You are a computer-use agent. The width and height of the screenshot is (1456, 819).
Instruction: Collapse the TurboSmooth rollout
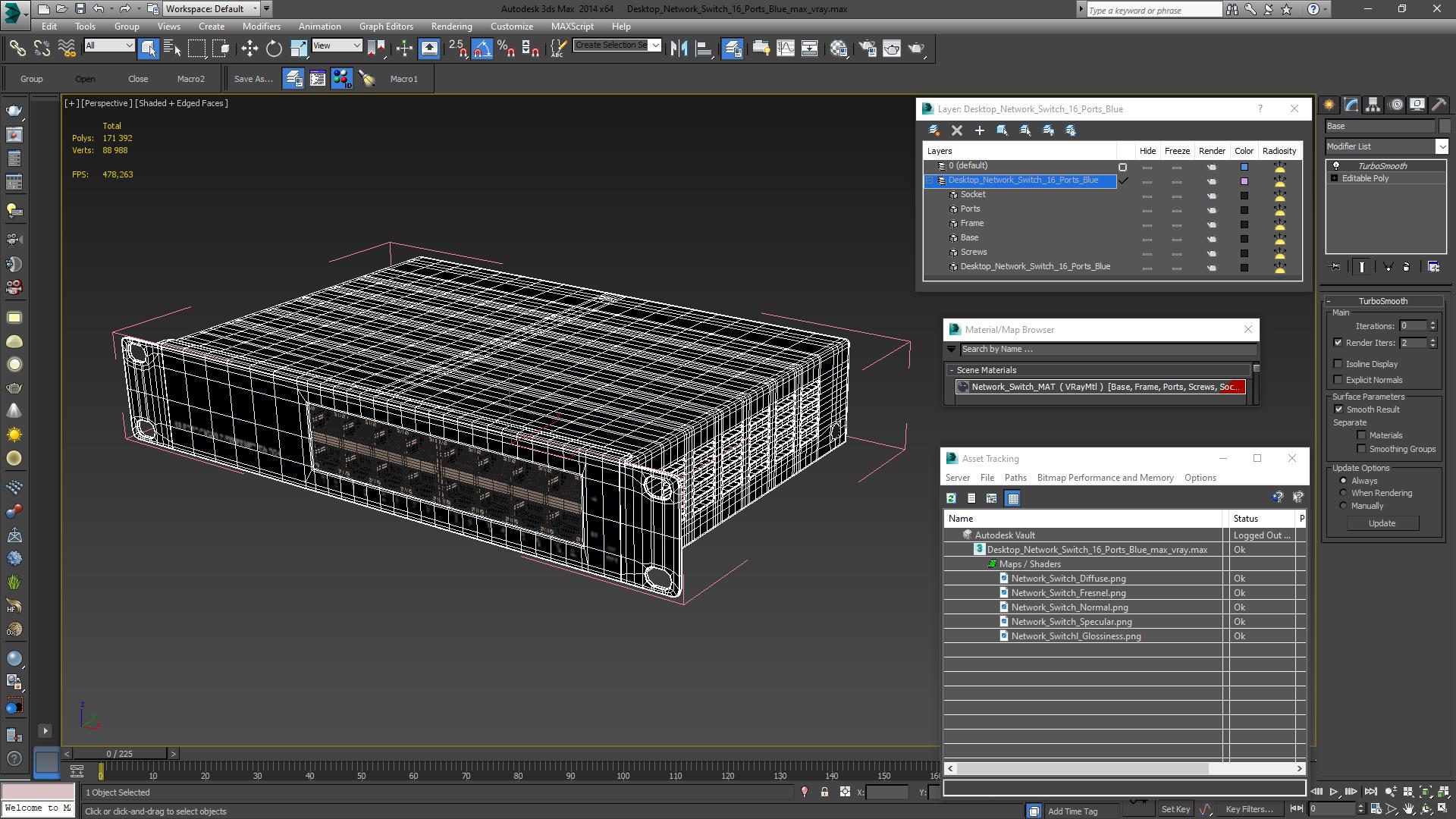point(1382,301)
